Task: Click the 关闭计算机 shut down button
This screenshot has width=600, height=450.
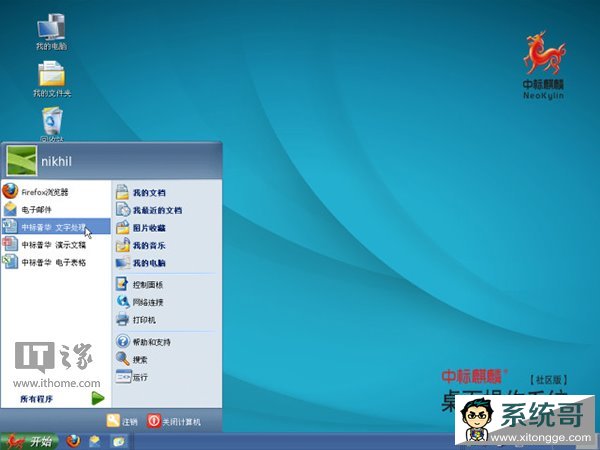Action: coord(173,421)
